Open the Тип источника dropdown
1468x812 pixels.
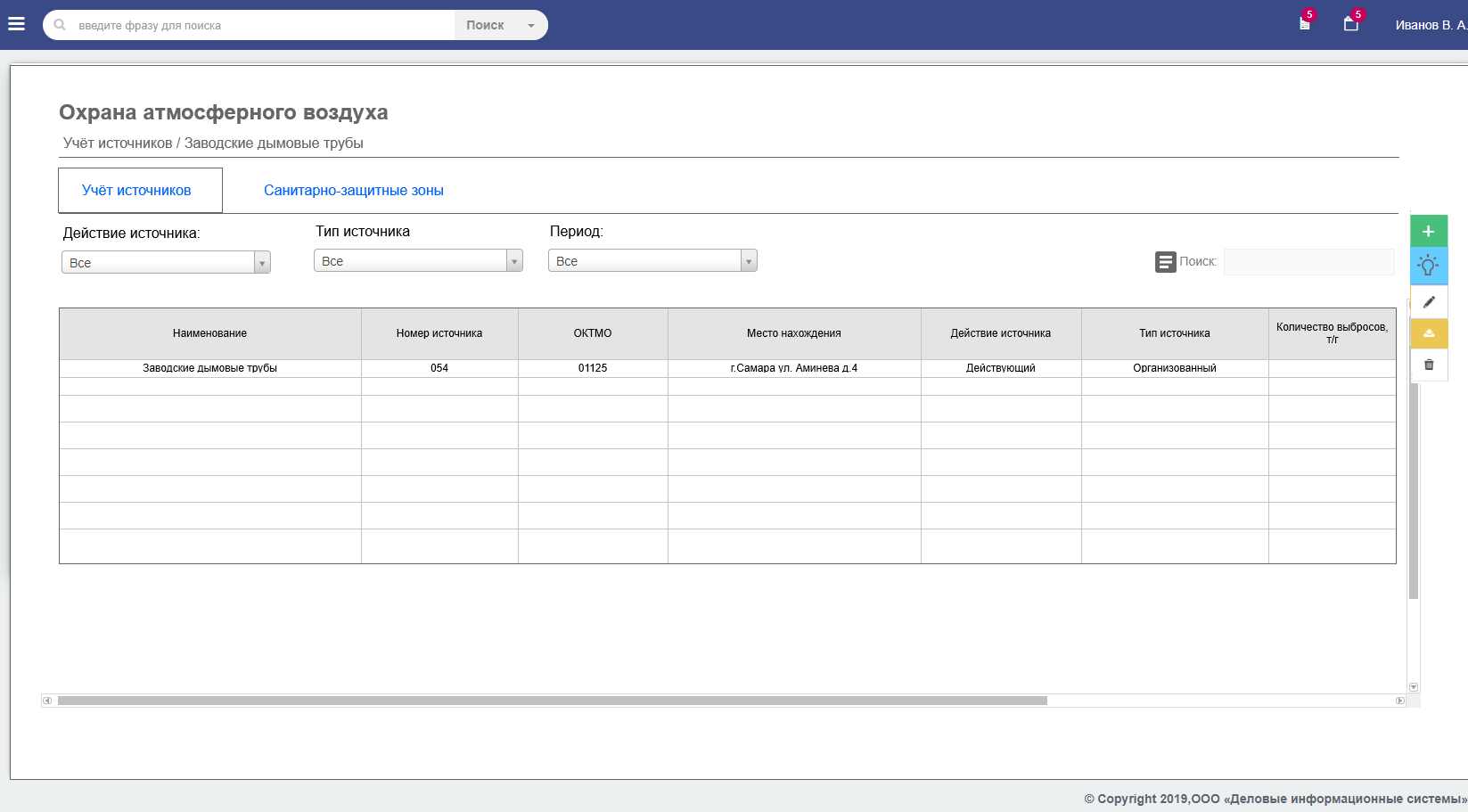click(418, 260)
